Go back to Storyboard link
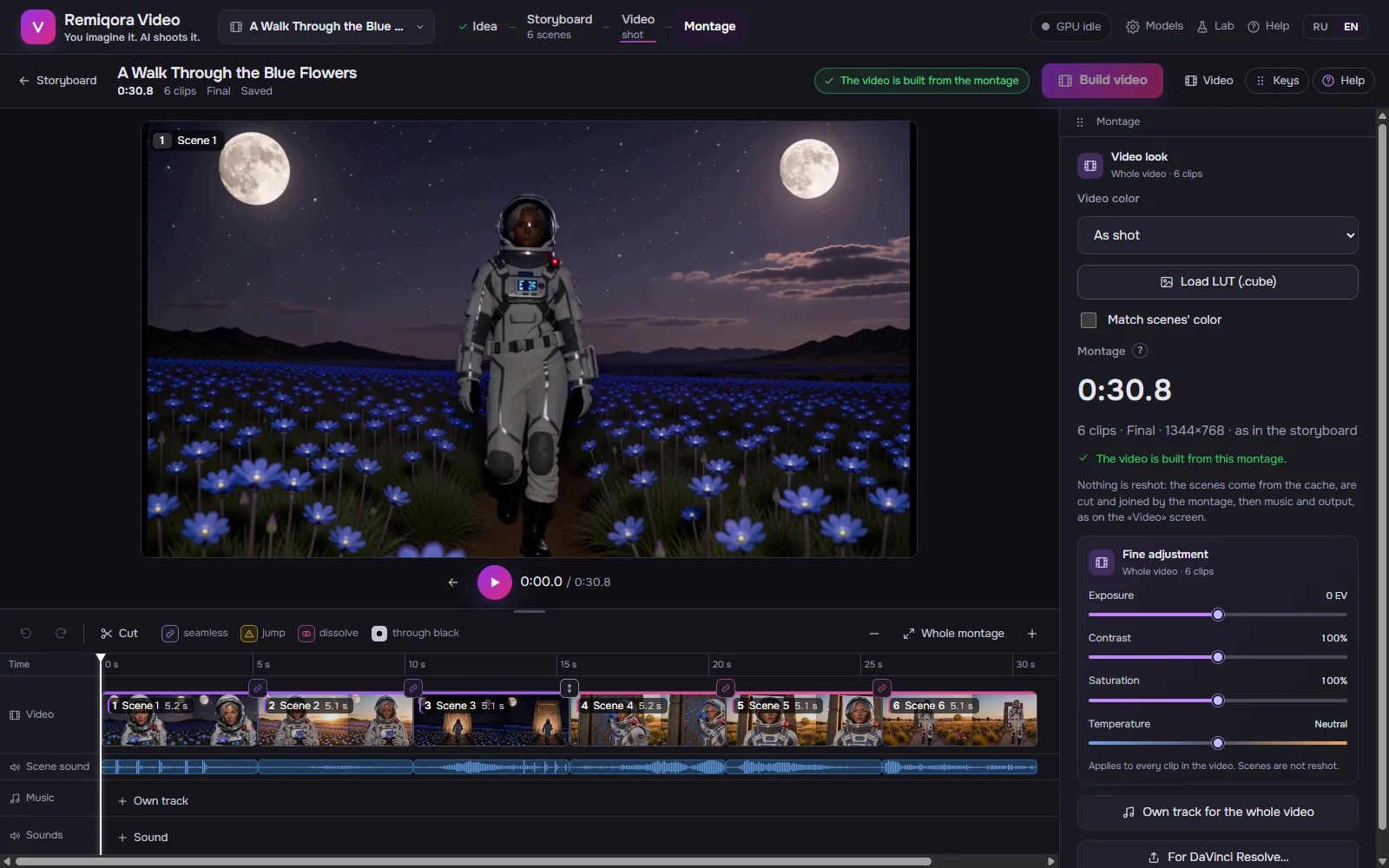 point(58,81)
